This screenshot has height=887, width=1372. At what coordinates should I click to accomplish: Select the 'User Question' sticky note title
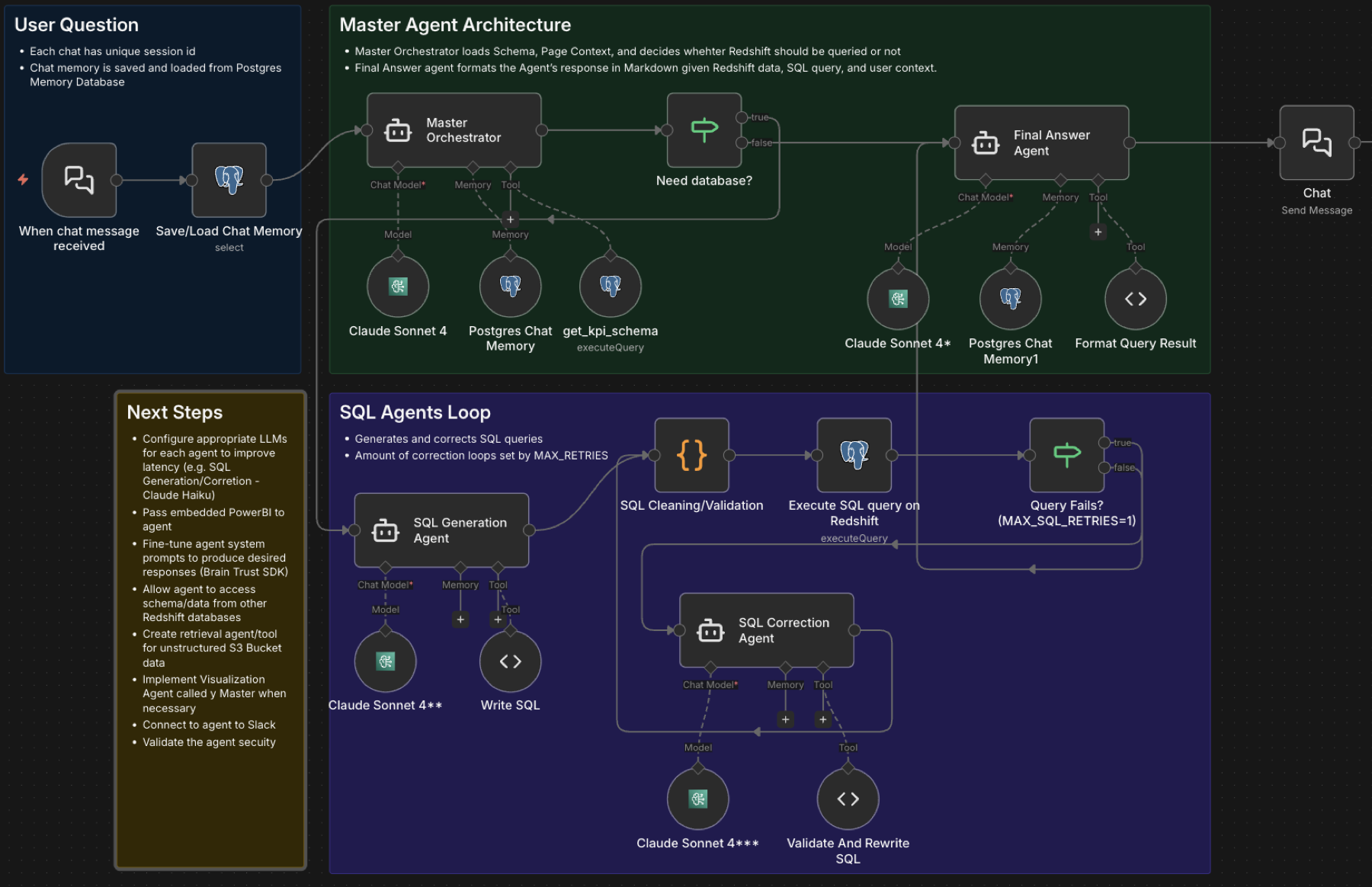tap(76, 25)
